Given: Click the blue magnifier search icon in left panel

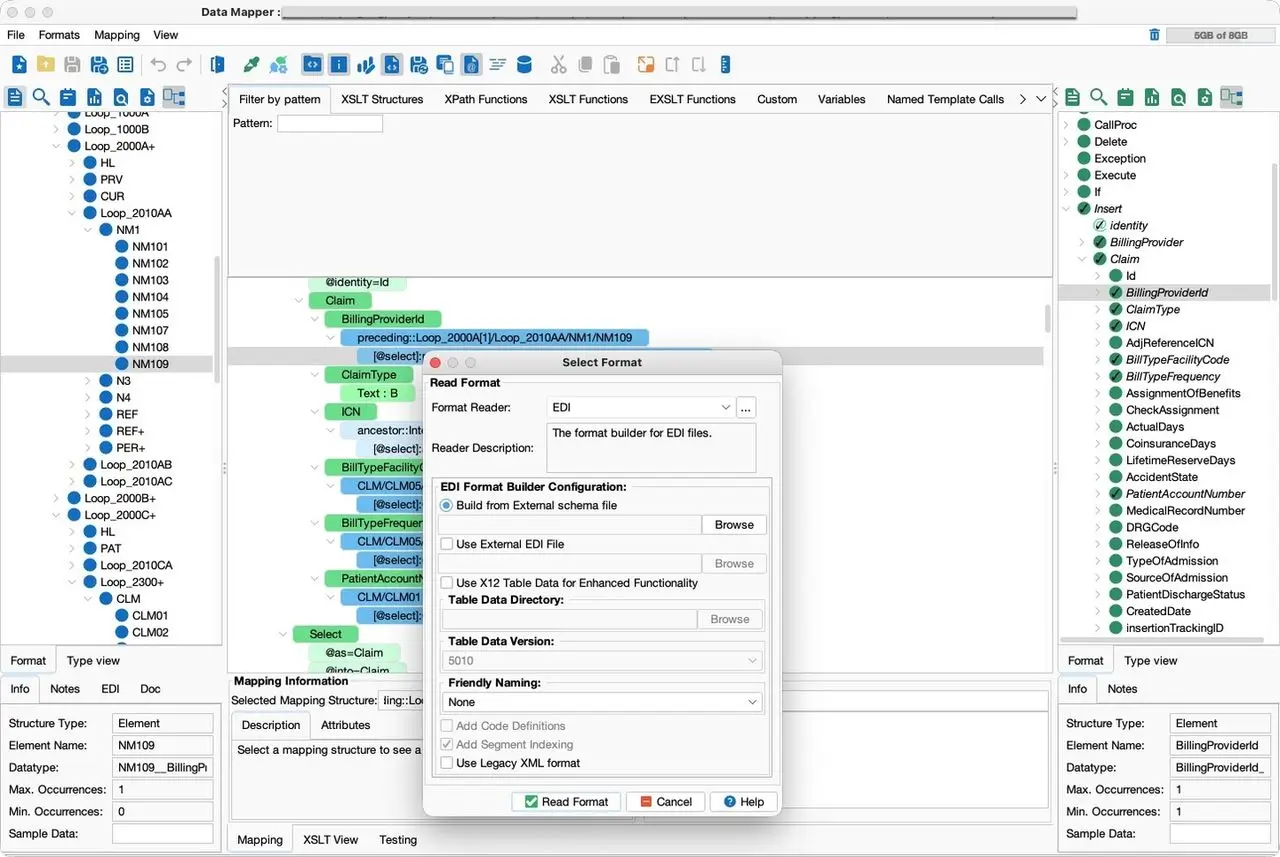Looking at the screenshot, I should point(41,97).
